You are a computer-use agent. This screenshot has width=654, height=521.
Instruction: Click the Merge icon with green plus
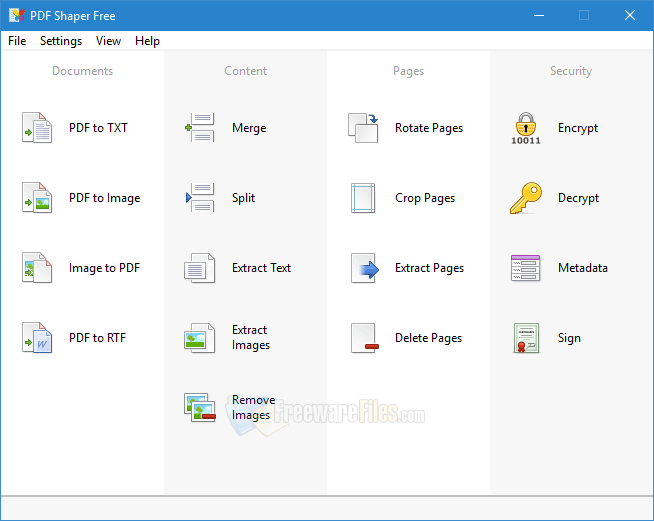[x=200, y=128]
